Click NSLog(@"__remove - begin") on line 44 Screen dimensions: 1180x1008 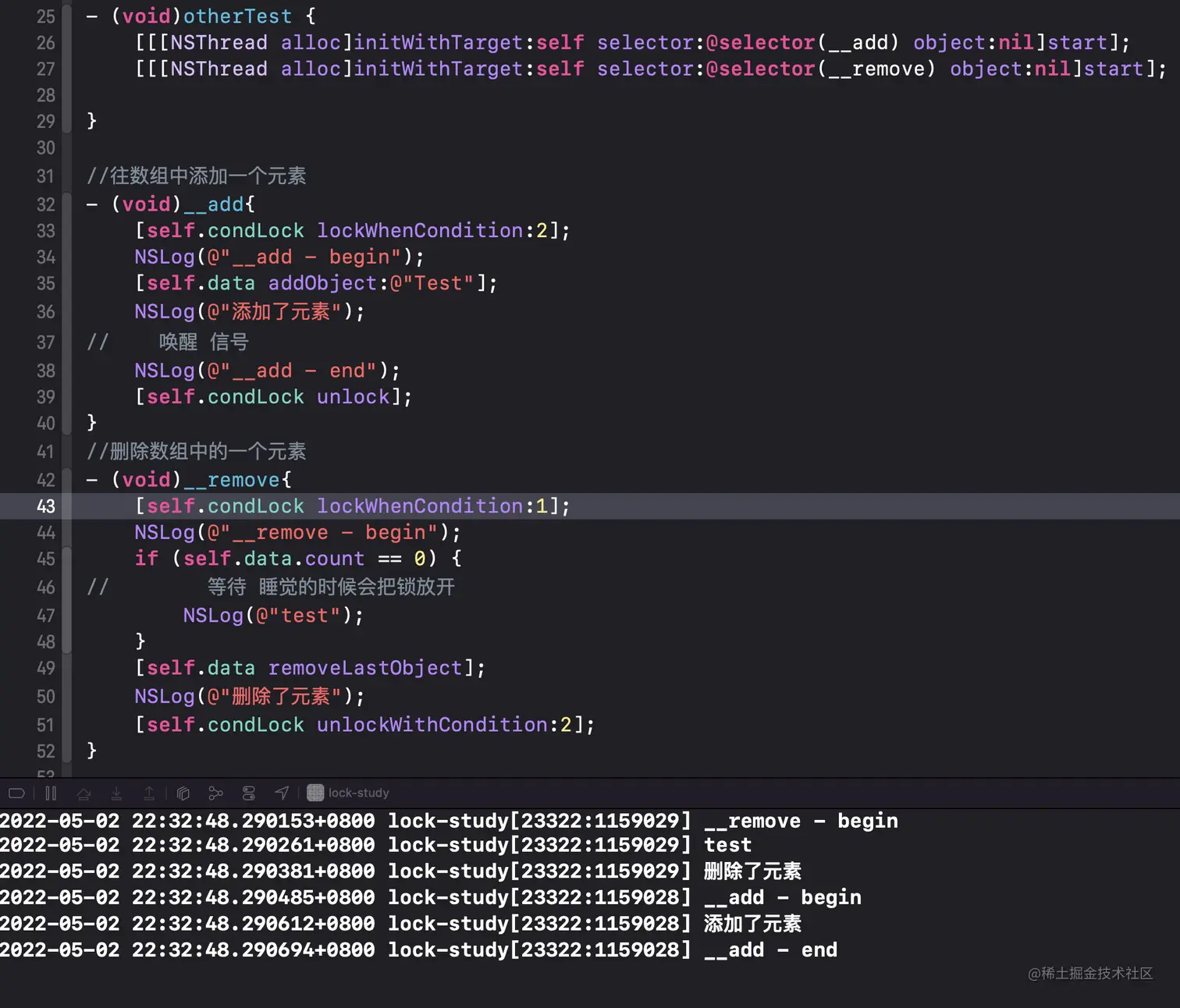[x=298, y=532]
